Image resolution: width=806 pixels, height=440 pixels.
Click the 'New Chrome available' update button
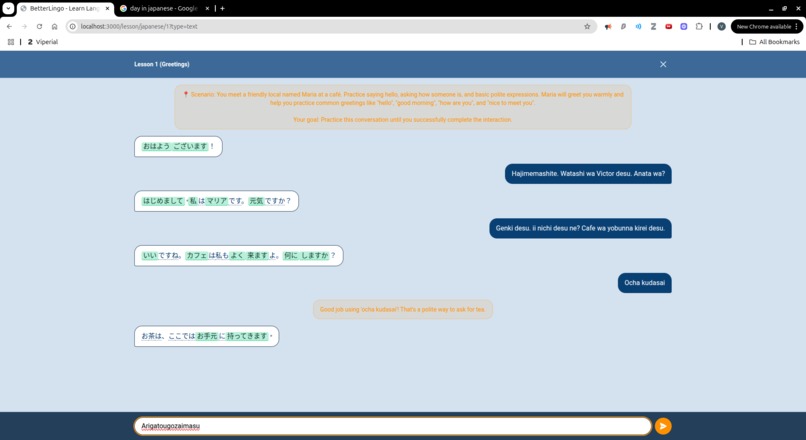coord(763,27)
